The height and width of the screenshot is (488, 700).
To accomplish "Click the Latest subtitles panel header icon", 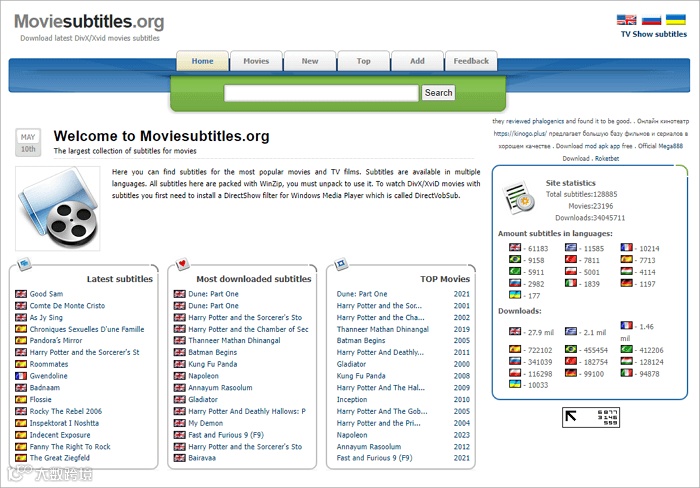I will point(25,264).
